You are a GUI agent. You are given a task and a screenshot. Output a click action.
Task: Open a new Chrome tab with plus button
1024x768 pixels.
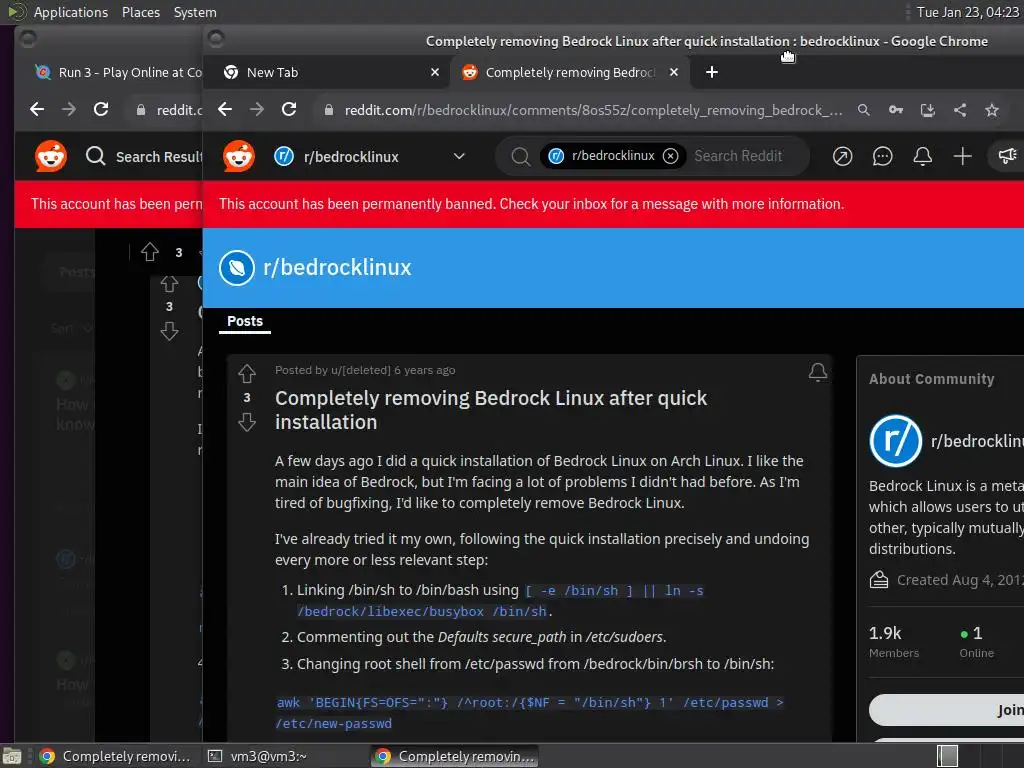pos(712,72)
